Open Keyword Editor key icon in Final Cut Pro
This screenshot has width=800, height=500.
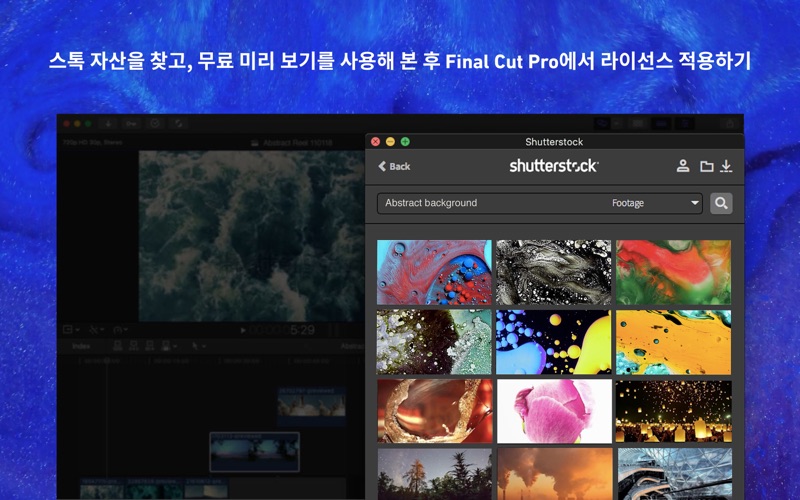(131, 123)
